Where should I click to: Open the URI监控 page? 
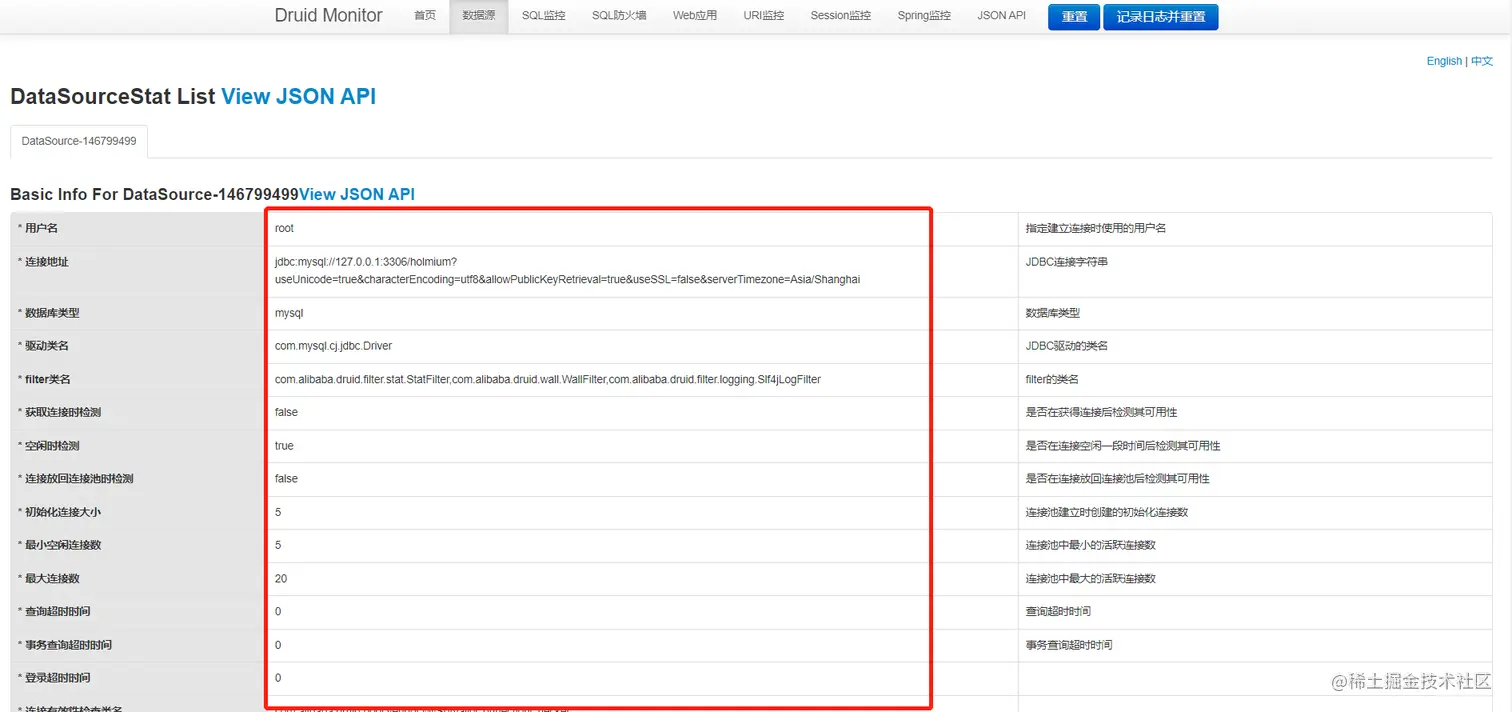pyautogui.click(x=764, y=16)
